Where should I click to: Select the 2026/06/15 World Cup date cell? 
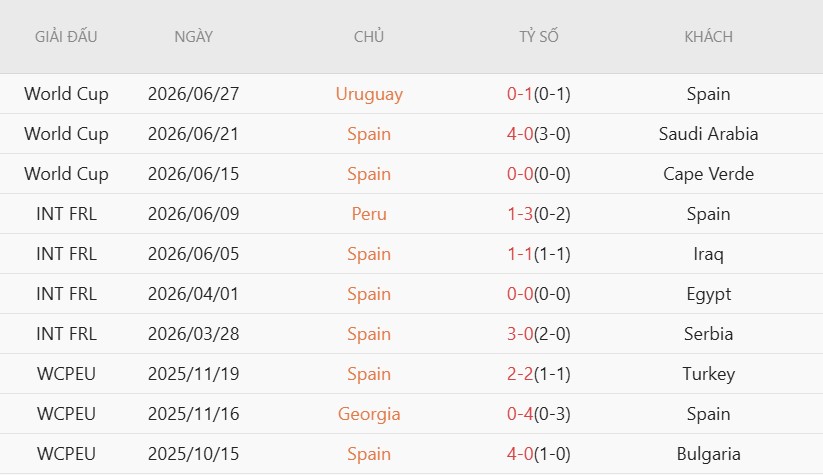click(193, 174)
